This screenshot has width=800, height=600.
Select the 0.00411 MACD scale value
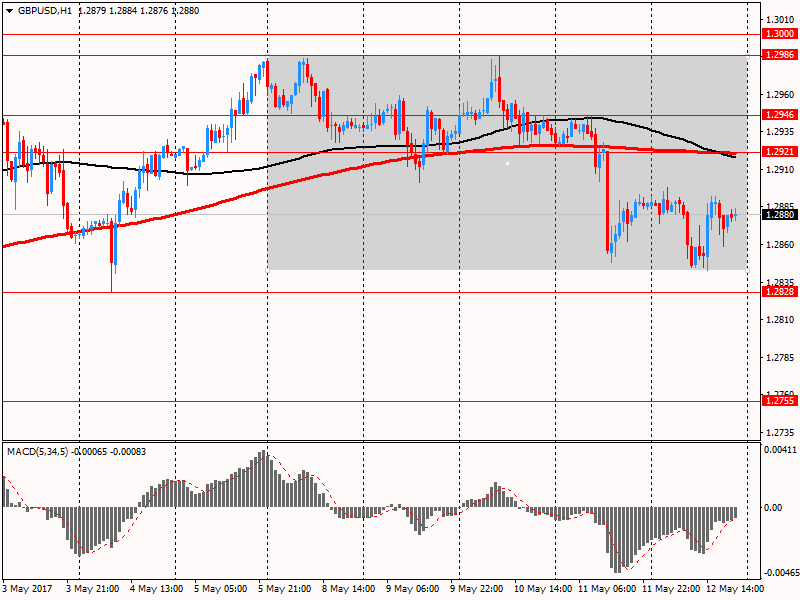pyautogui.click(x=780, y=450)
